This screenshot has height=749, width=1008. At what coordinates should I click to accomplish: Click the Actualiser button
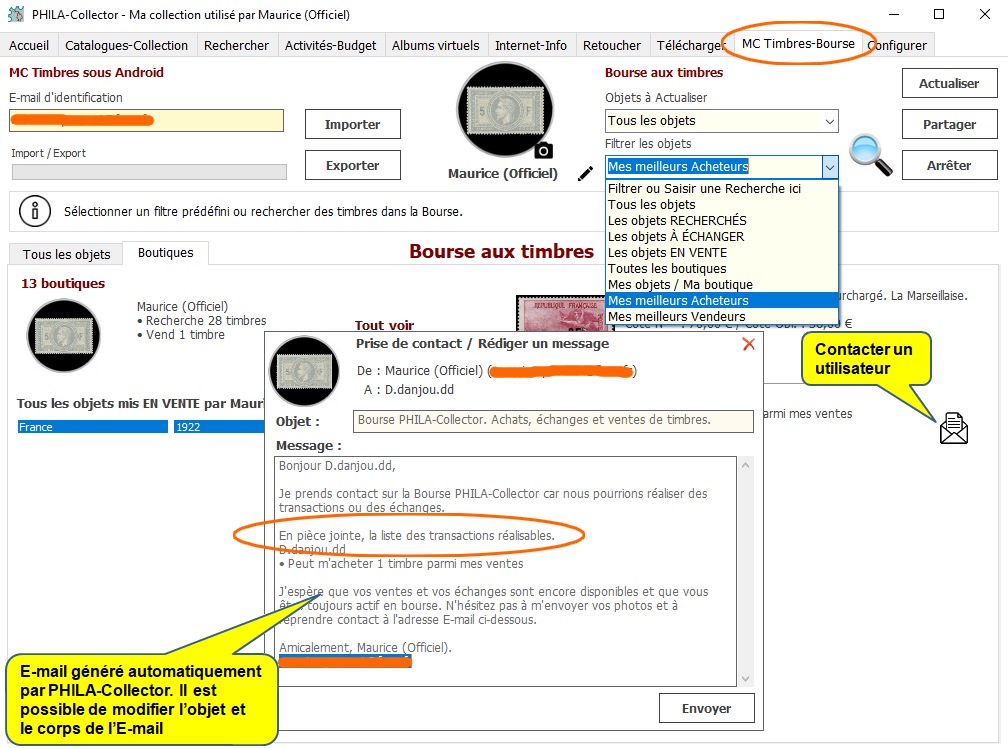[949, 84]
